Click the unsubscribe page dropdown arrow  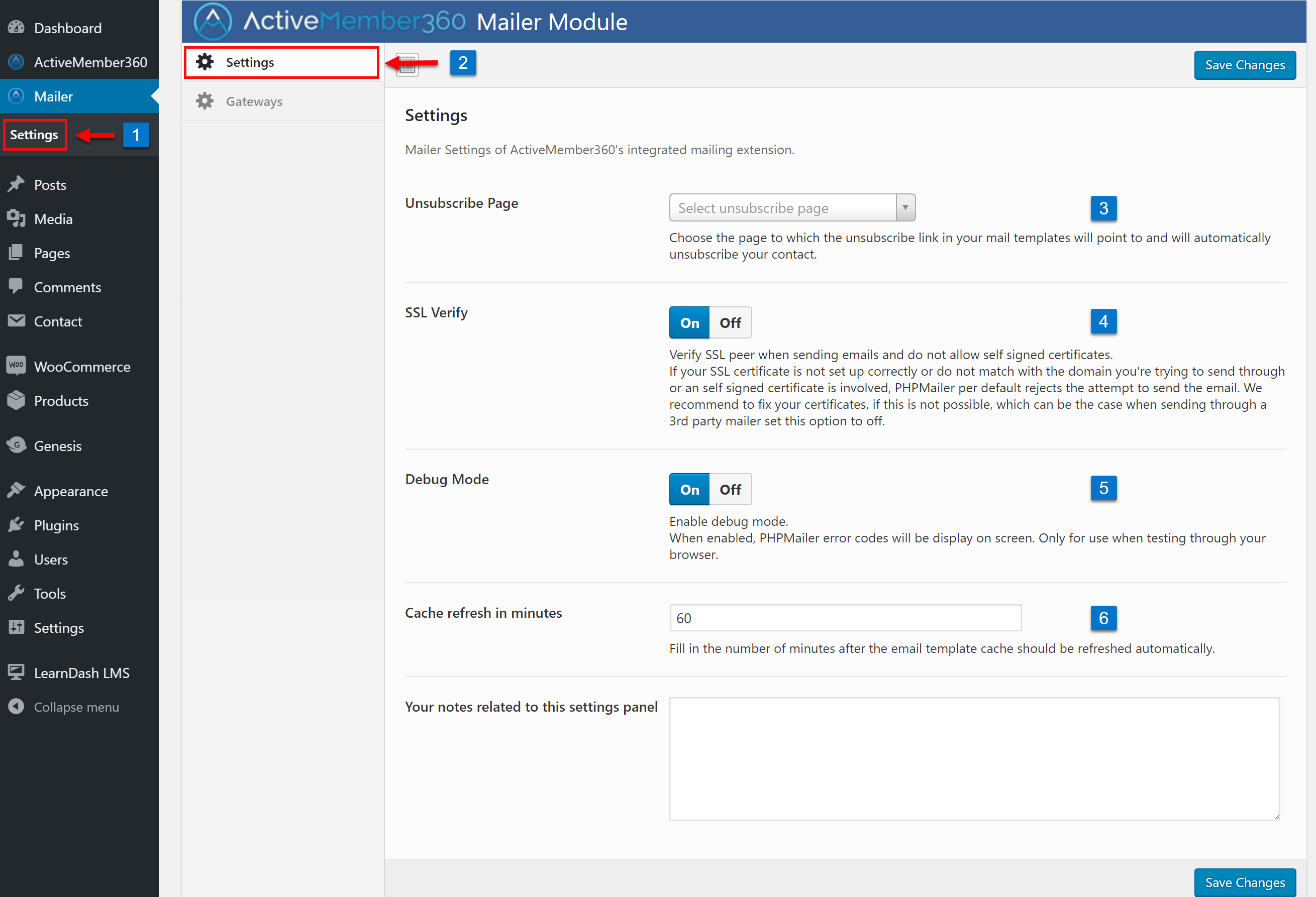(905, 208)
